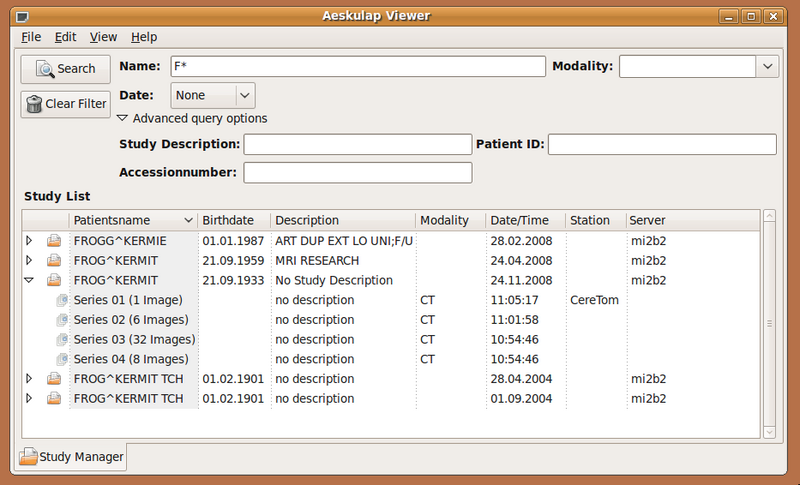
Task: Open the View menu
Action: [103, 37]
